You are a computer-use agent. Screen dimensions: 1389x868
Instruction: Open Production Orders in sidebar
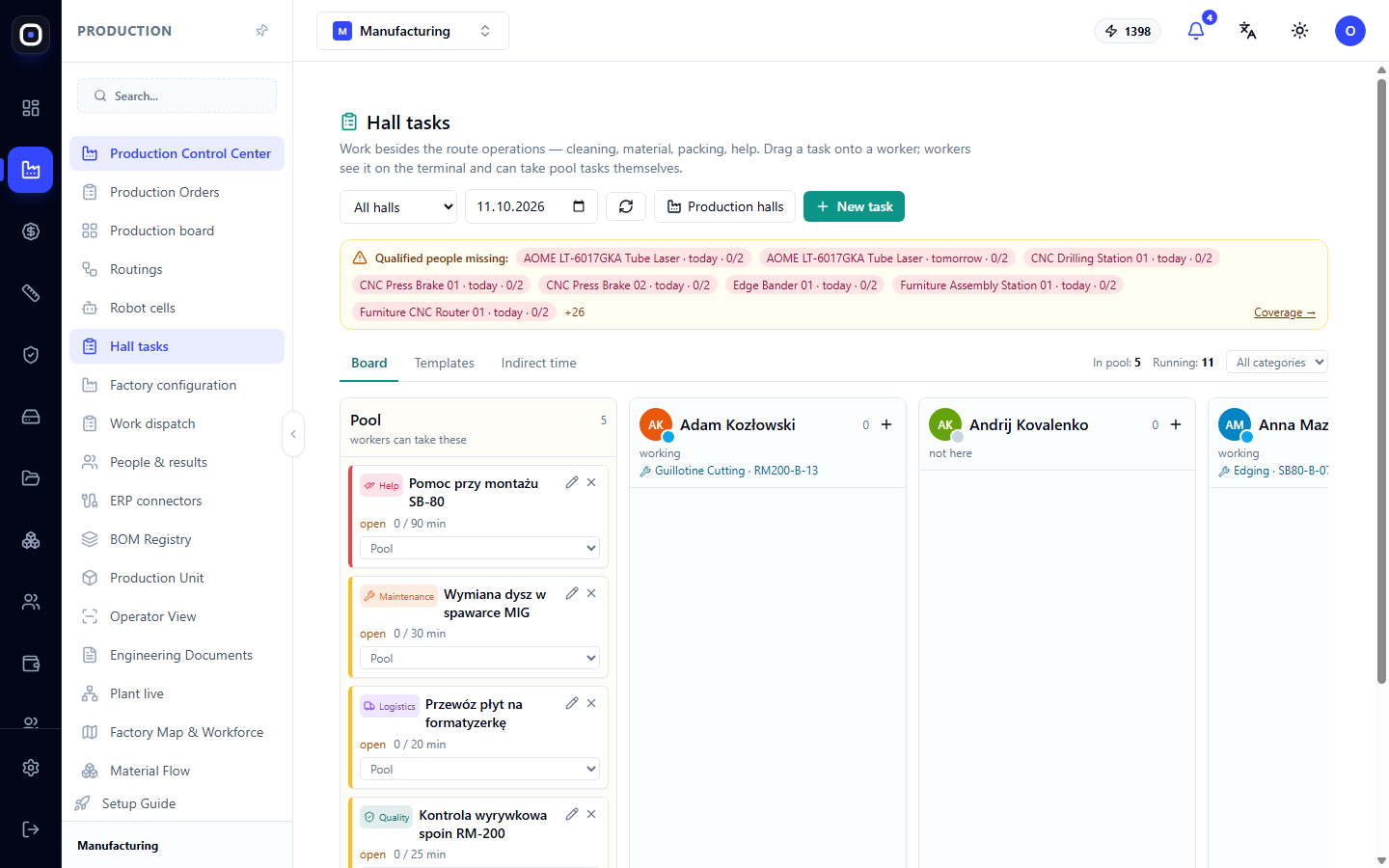(x=177, y=192)
